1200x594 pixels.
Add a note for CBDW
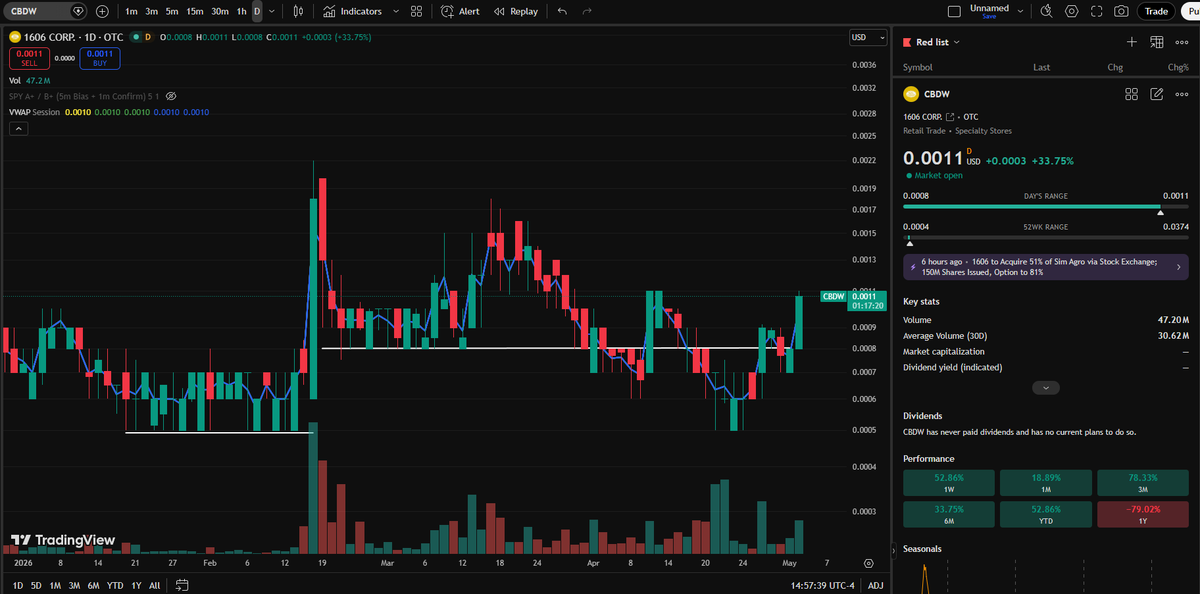tap(1157, 94)
